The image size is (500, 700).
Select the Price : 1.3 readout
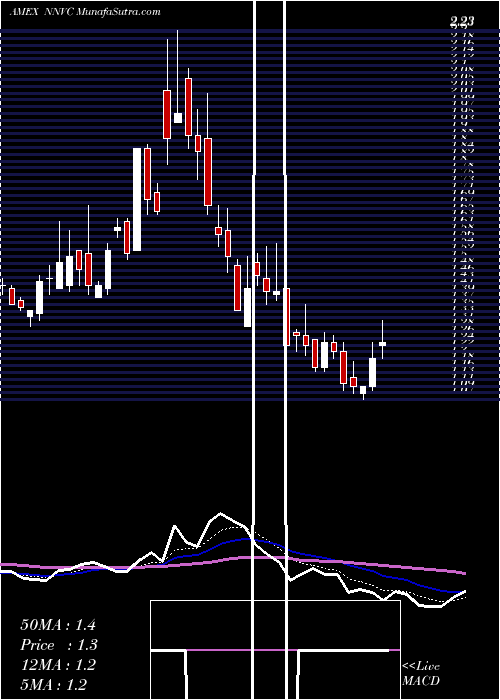[x=59, y=645]
